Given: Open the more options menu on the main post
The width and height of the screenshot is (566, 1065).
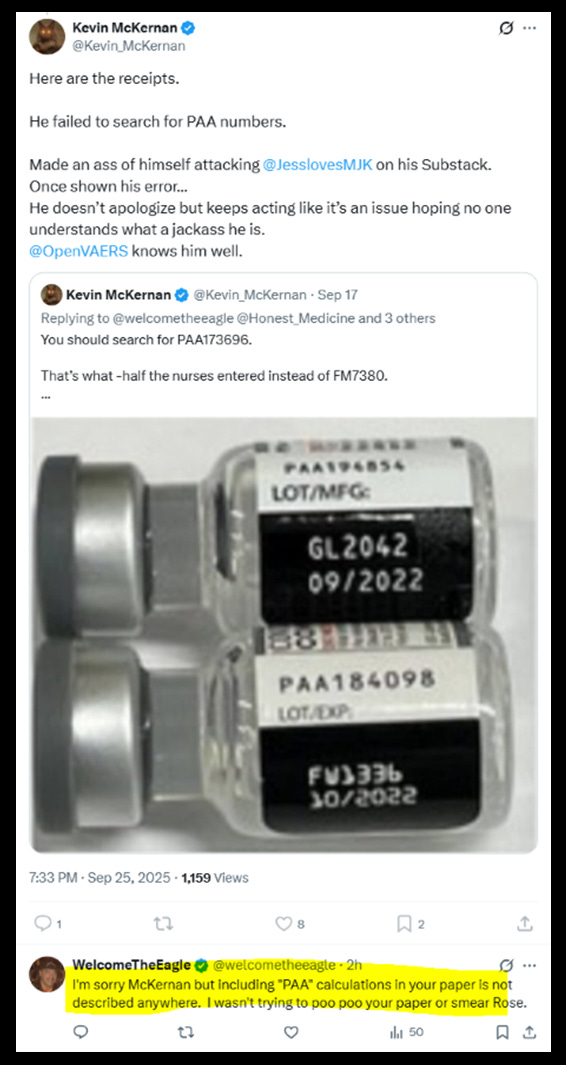Looking at the screenshot, I should pos(529,29).
